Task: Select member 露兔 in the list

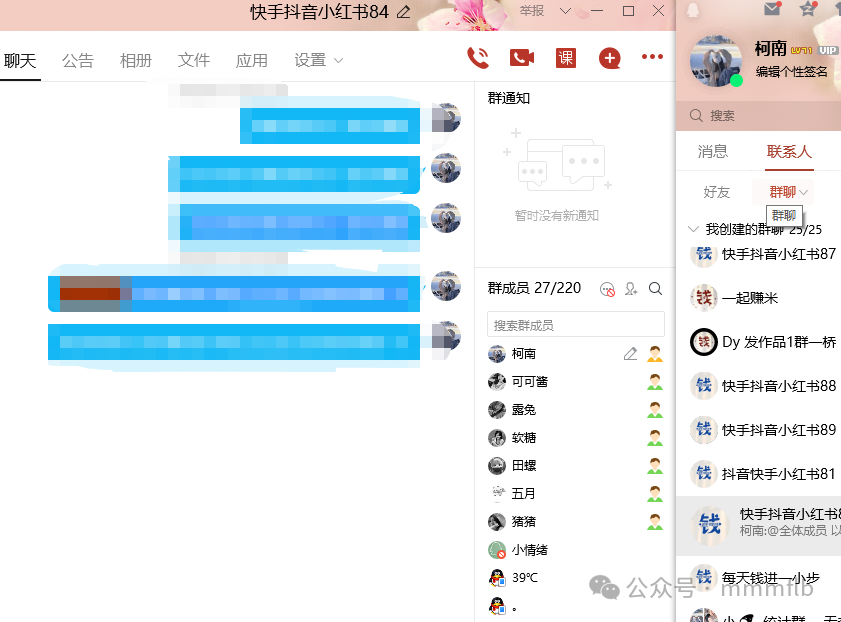Action: pyautogui.click(x=576, y=410)
